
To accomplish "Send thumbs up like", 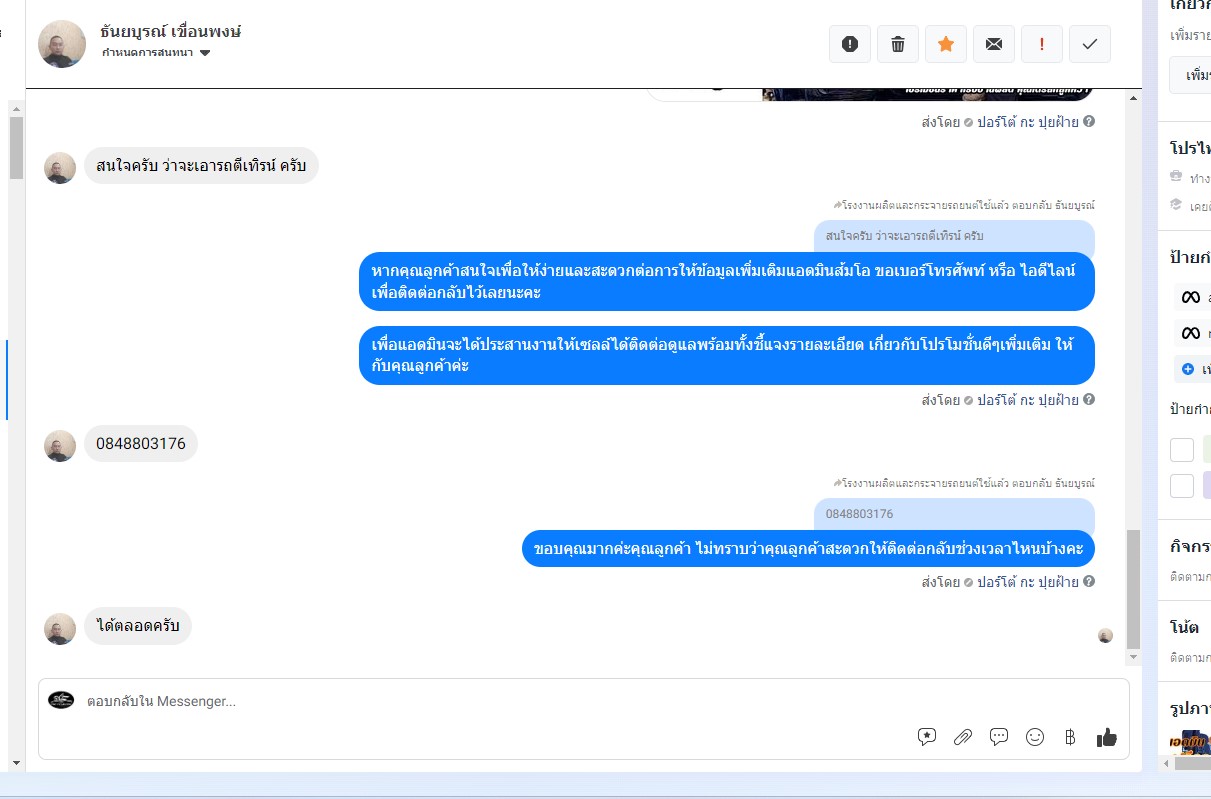I will [1106, 737].
